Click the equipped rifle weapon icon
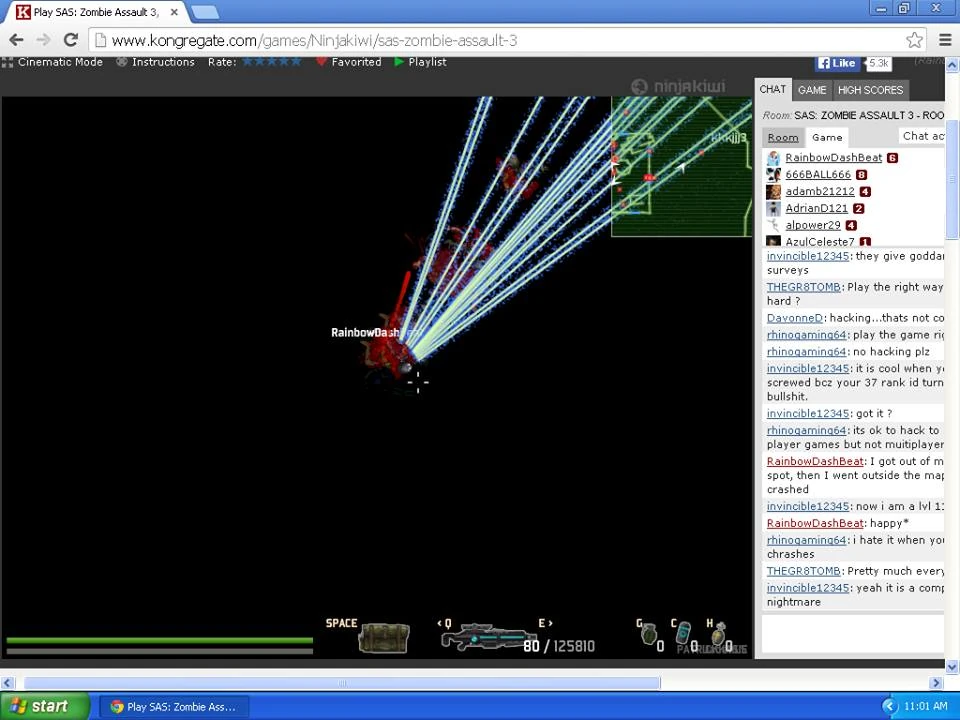This screenshot has width=960, height=720. point(489,638)
